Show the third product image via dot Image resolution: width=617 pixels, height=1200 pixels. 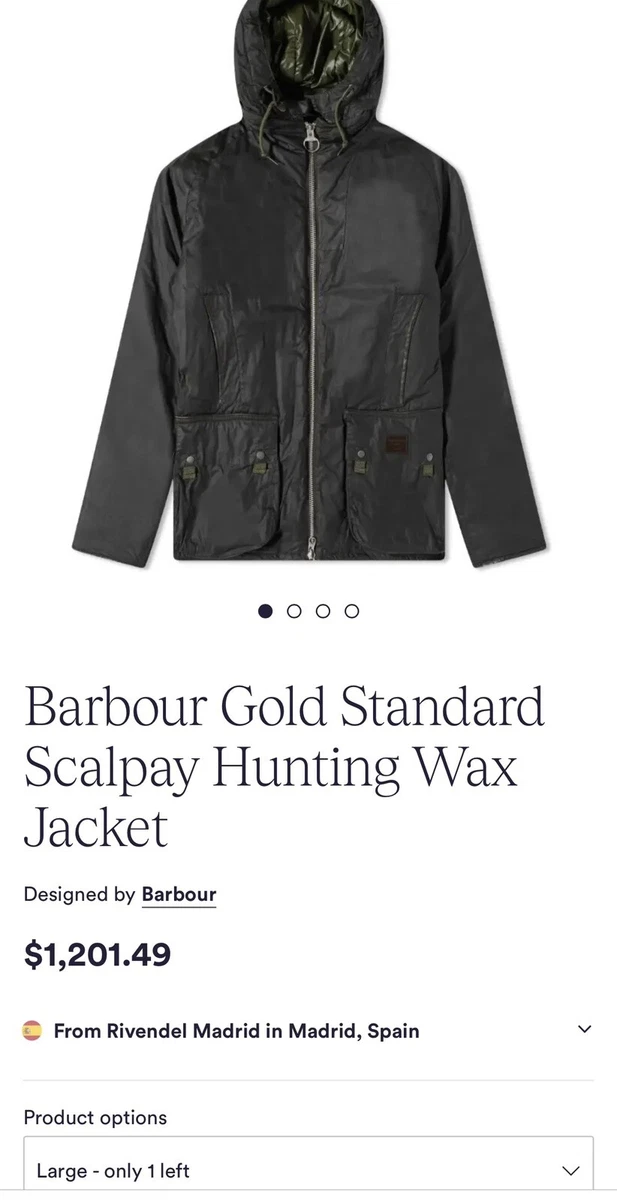click(x=323, y=611)
